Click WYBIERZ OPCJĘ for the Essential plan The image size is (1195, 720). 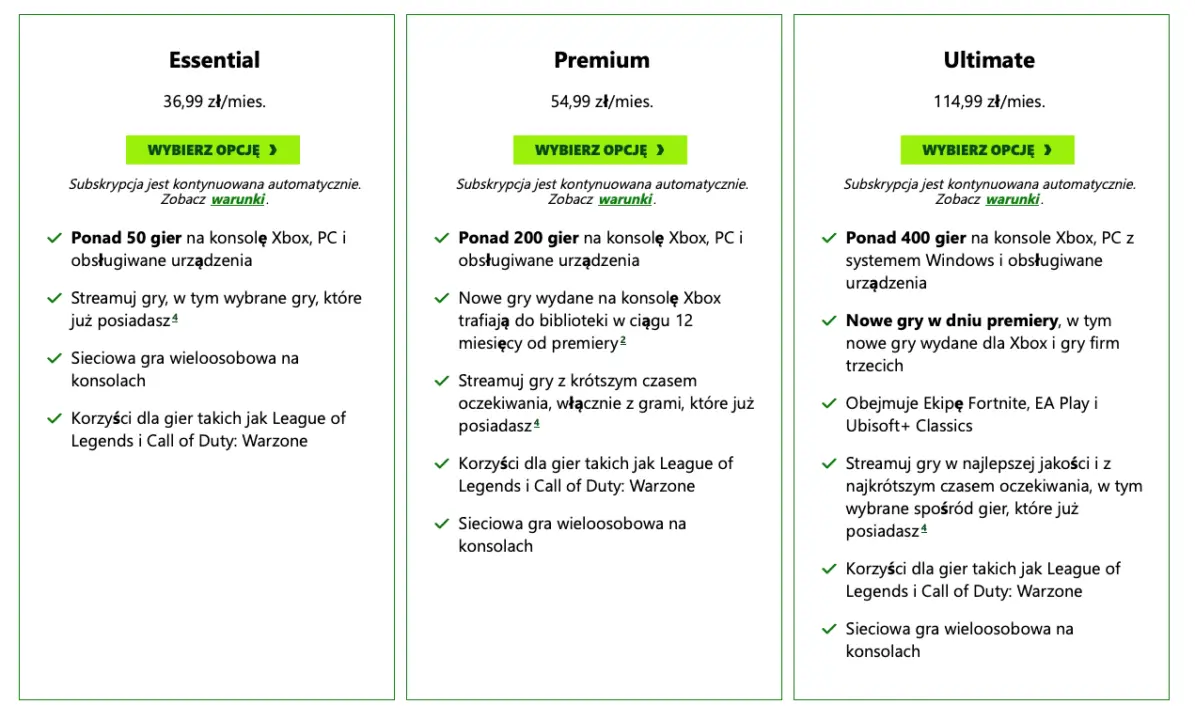(x=213, y=149)
